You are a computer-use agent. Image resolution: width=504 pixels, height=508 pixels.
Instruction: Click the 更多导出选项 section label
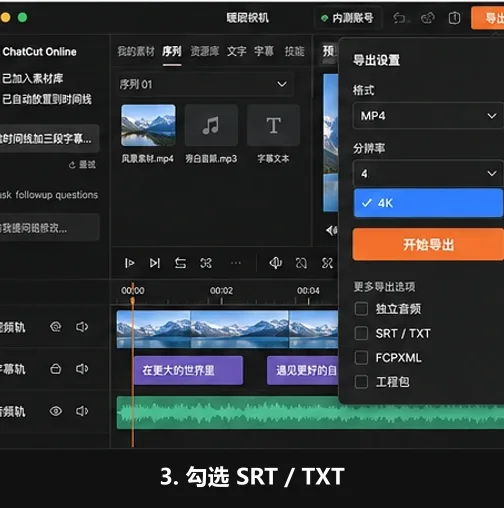point(384,287)
